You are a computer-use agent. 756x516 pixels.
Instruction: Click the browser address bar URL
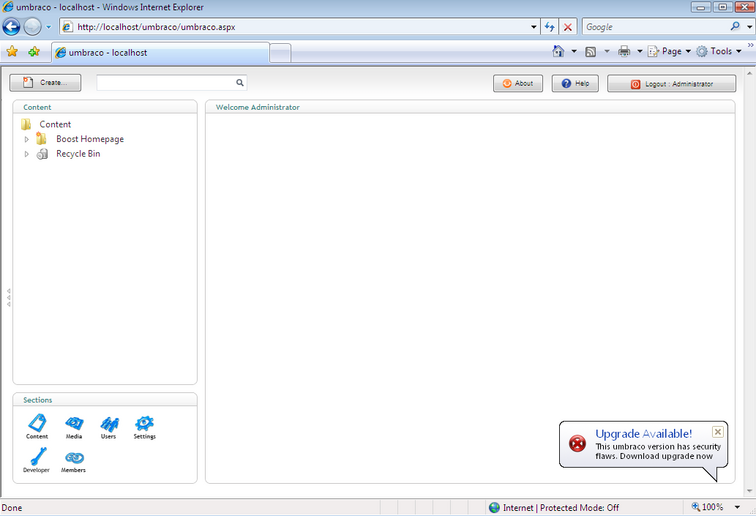156,27
